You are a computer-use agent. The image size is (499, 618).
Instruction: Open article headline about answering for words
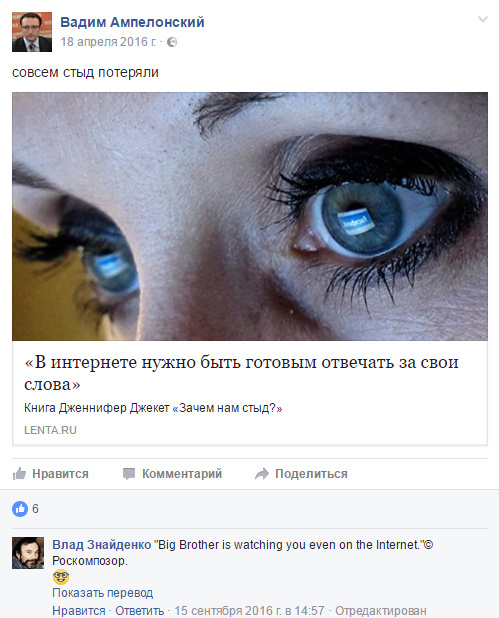241,372
